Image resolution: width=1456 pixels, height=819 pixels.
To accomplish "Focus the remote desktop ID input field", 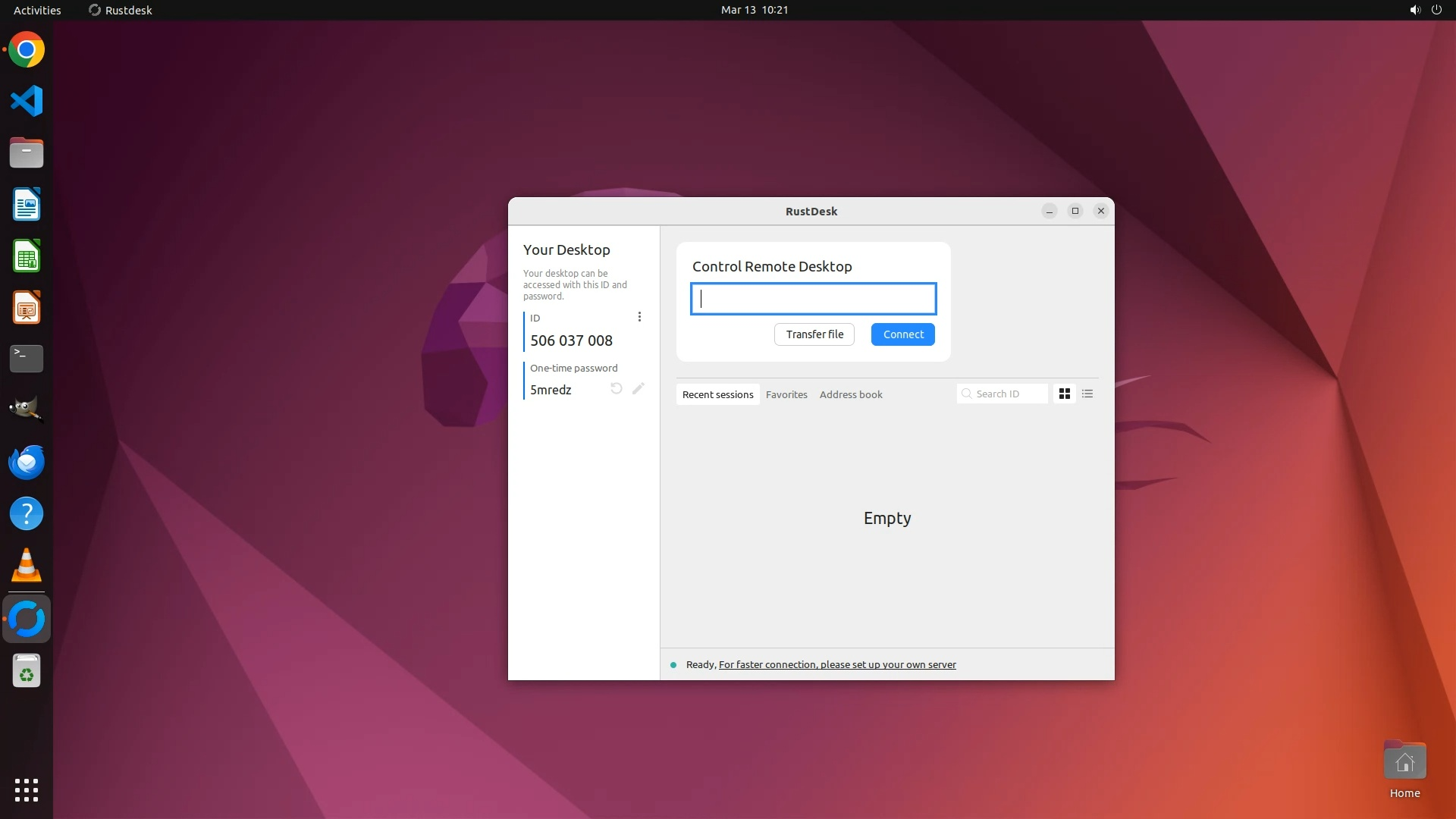I will tap(813, 299).
